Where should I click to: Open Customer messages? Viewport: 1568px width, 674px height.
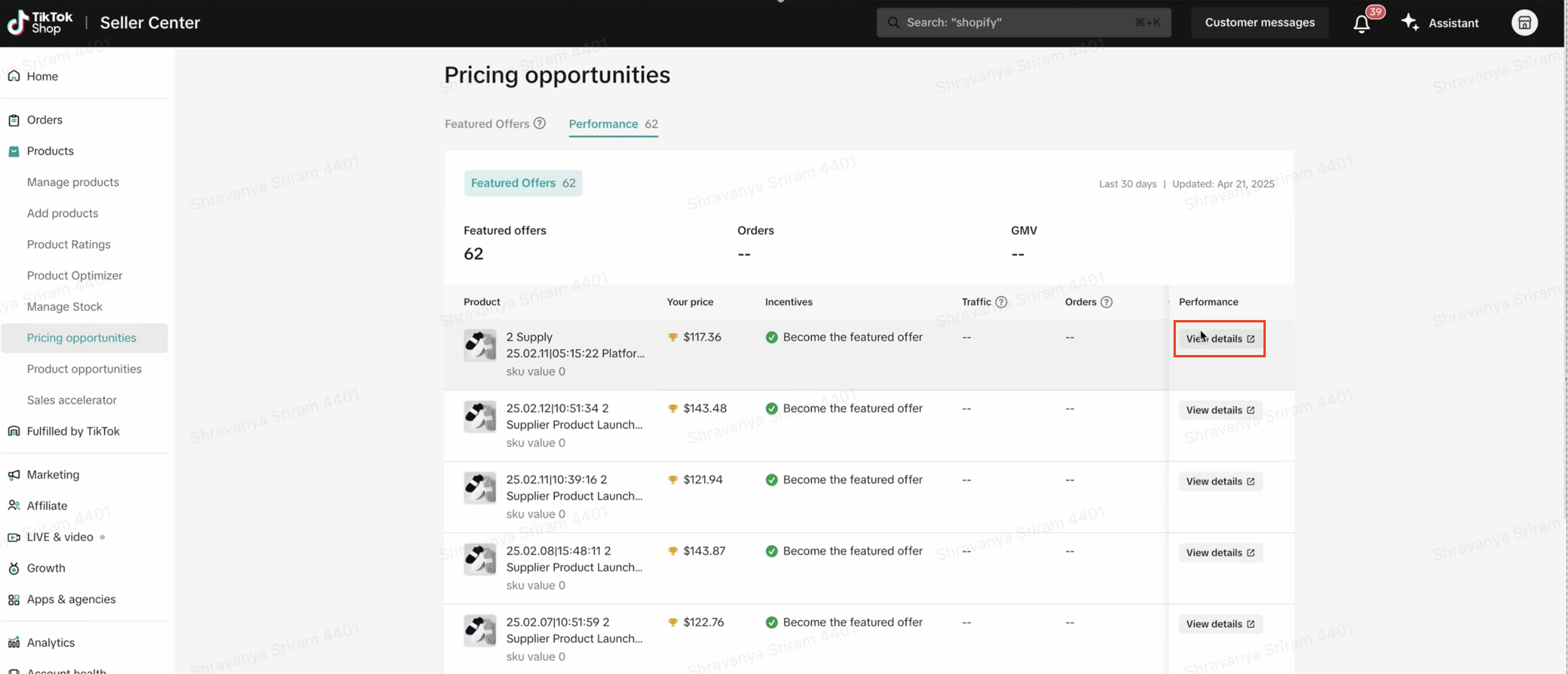[x=1259, y=22]
